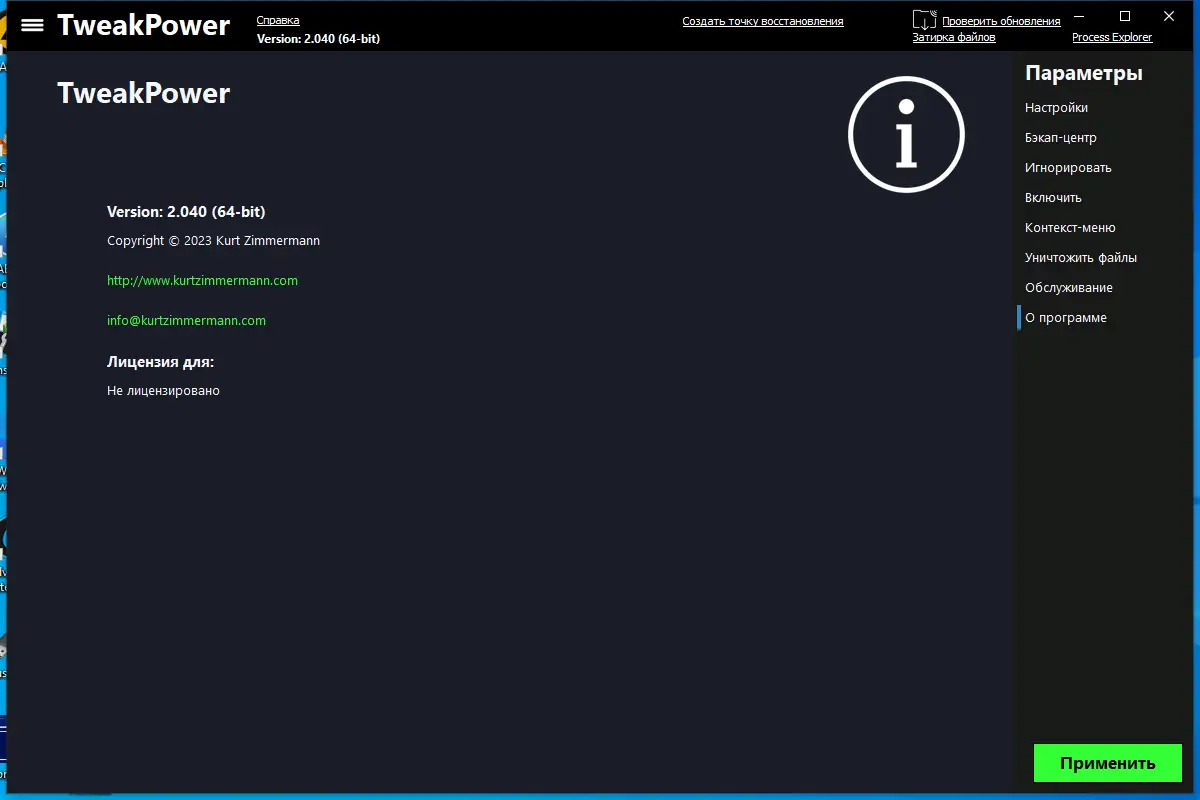Screen dimensions: 1200x800
Task: Select Настройки in Параметры sidebar
Action: [1056, 108]
